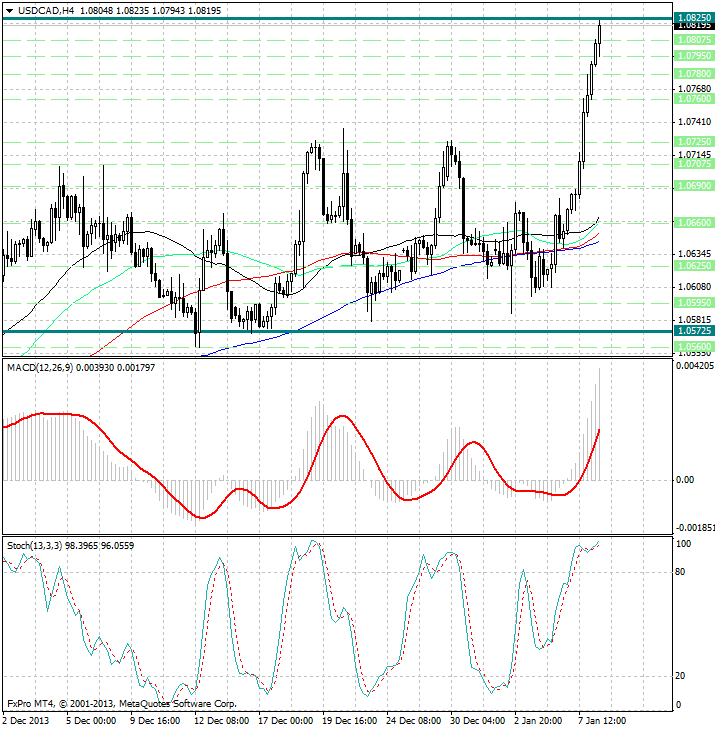Click the 2 Dec 2013 date label
Viewport: 715px width, 729px height.
tap(28, 720)
